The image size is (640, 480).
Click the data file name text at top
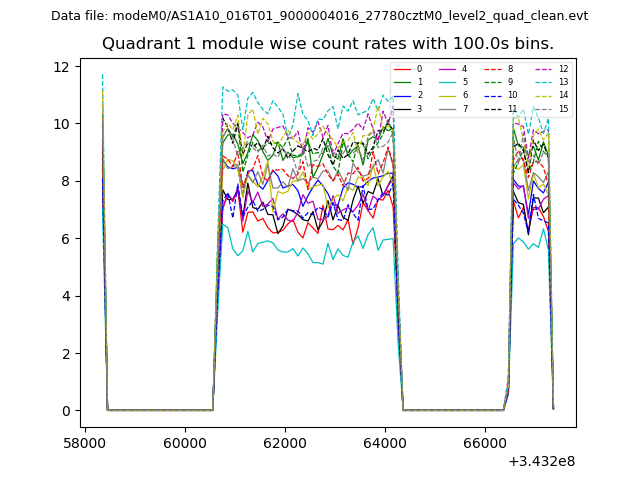[x=319, y=16]
